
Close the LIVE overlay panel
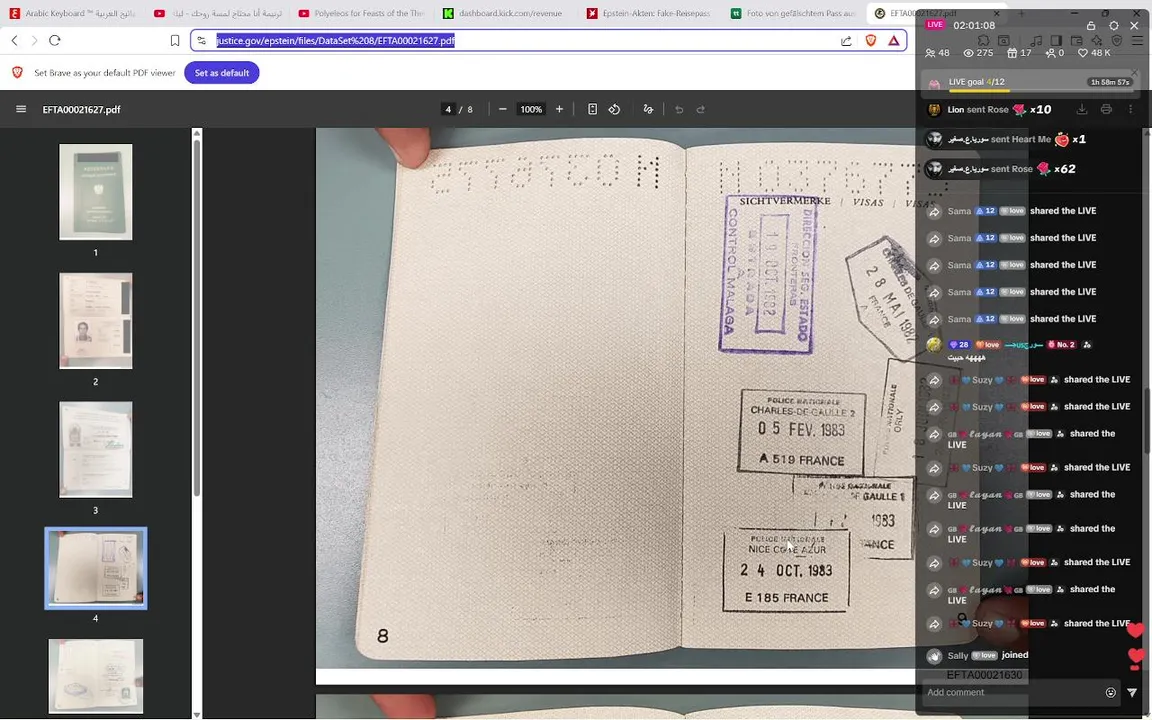point(1134,25)
